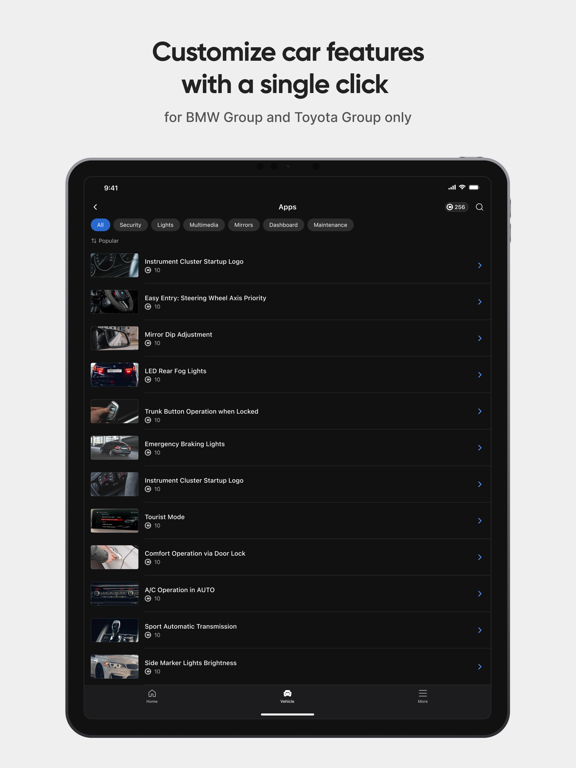Image resolution: width=576 pixels, height=768 pixels.
Task: Tap the Easy Entry steering wheel thumbnail
Action: pos(115,302)
